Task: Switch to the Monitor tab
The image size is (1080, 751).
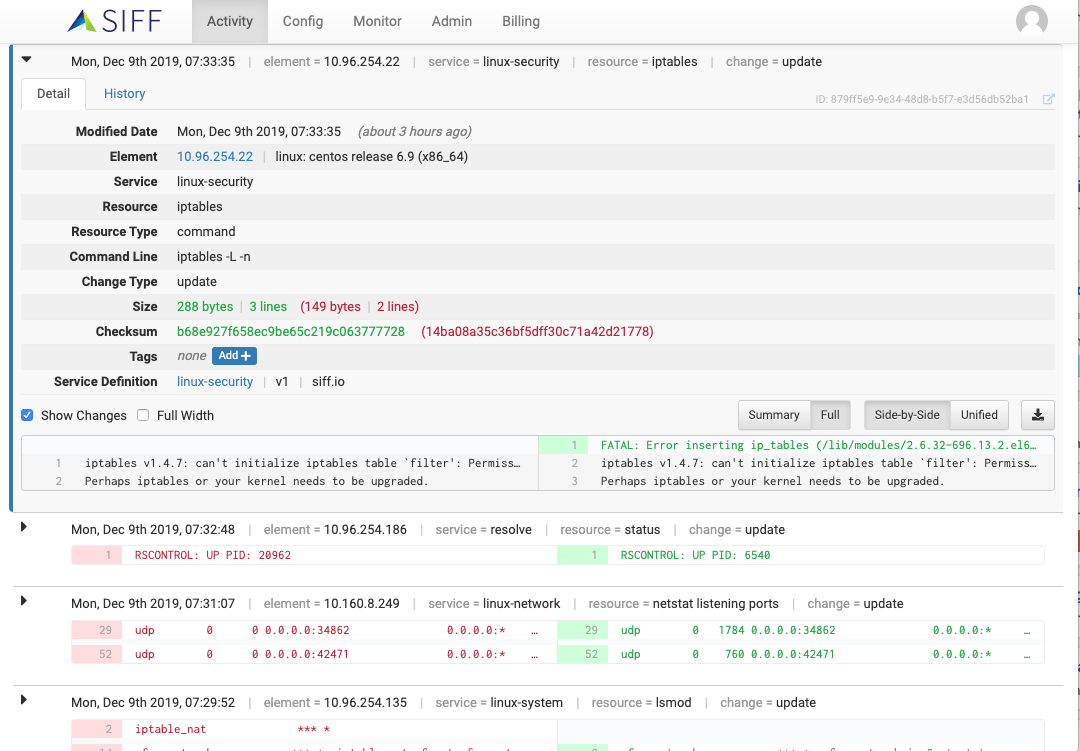Action: click(x=377, y=21)
